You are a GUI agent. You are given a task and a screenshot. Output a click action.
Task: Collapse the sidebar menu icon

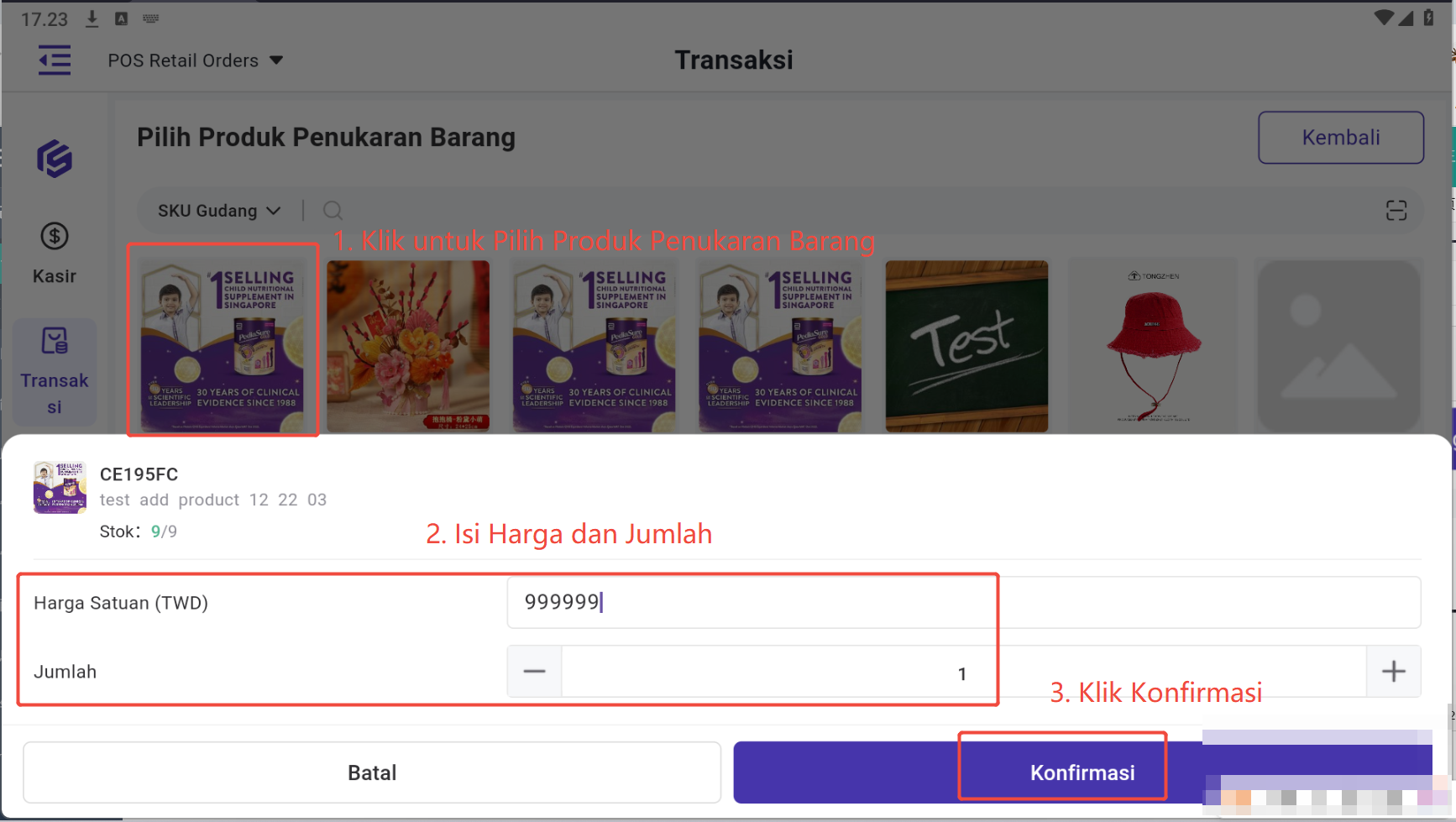point(55,60)
